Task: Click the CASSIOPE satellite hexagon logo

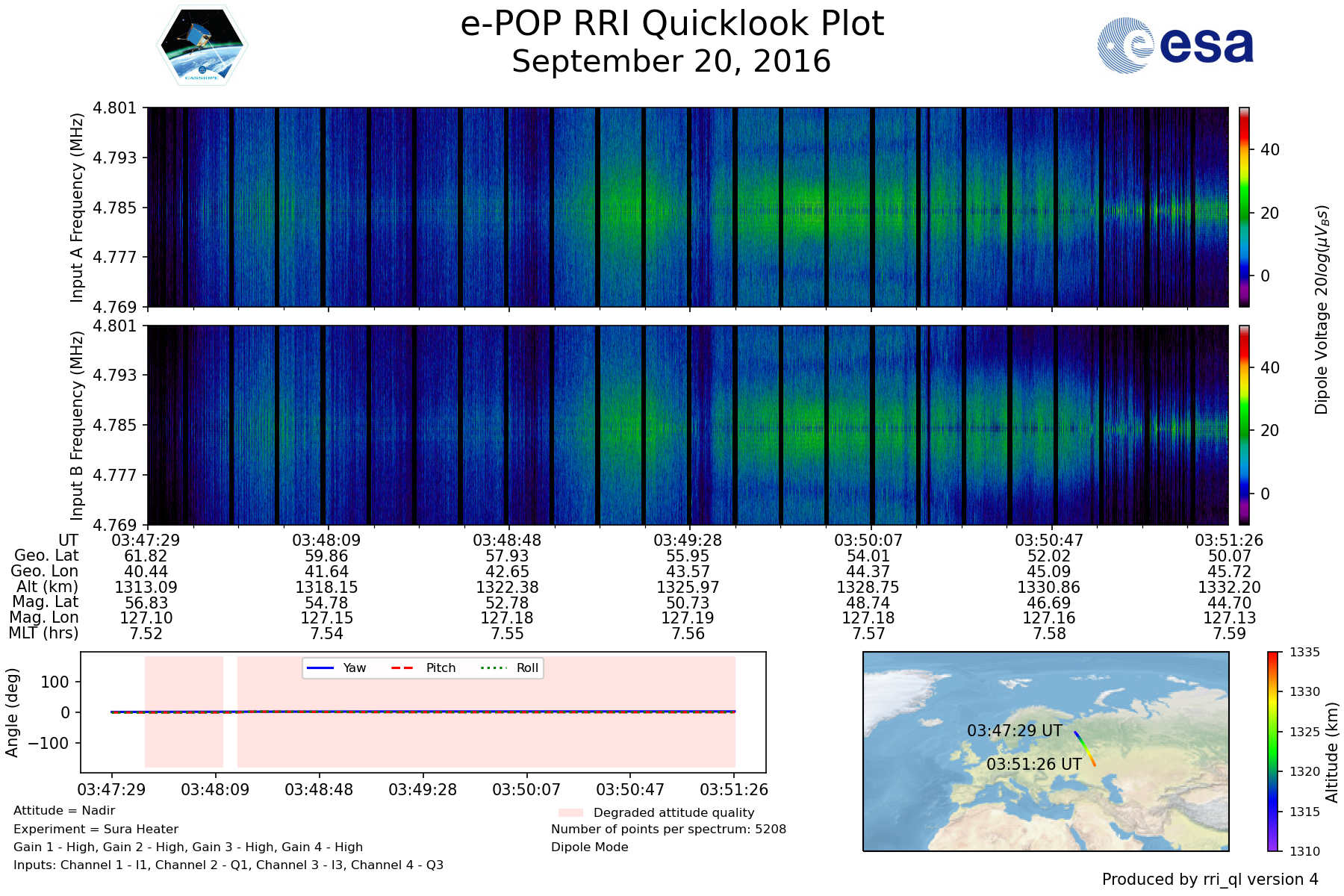Action: tap(202, 46)
